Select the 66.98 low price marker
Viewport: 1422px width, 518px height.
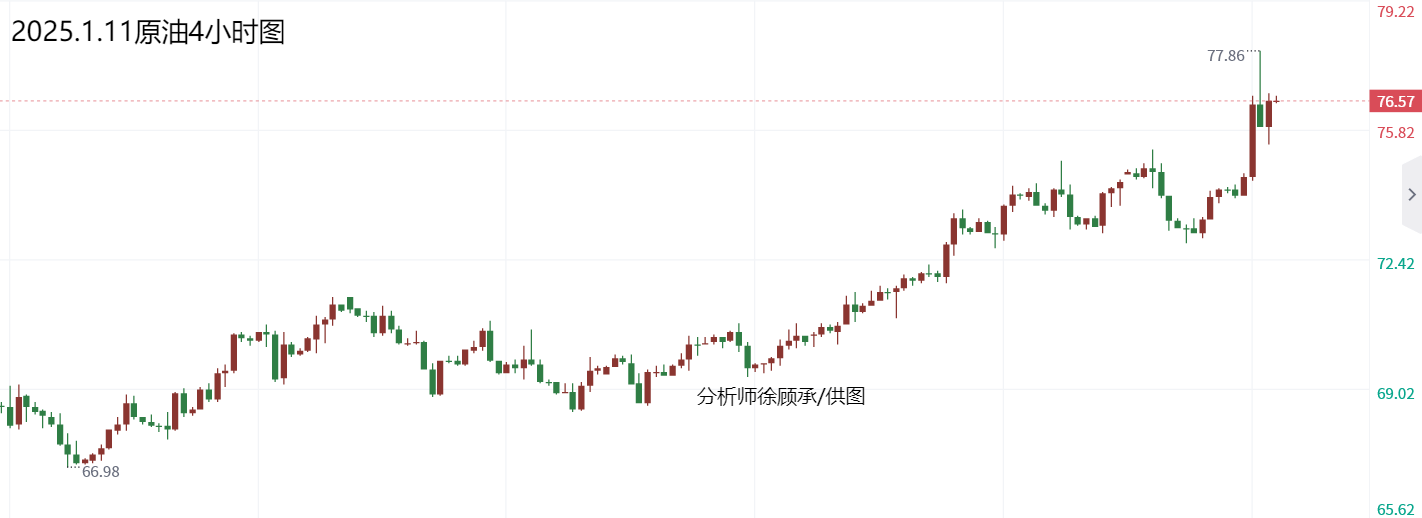(x=101, y=472)
